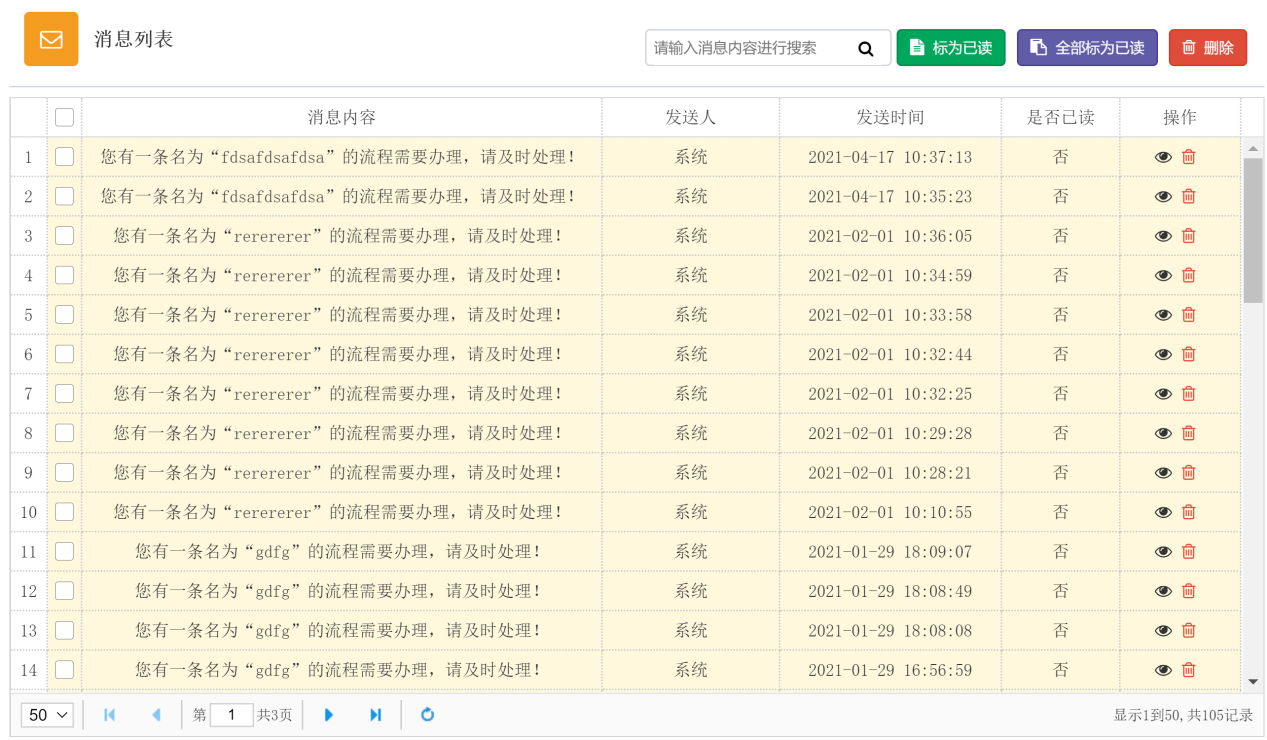Viewport: 1267px width, 740px height.
Task: Delete message sent at 10:29:28
Action: point(1189,433)
